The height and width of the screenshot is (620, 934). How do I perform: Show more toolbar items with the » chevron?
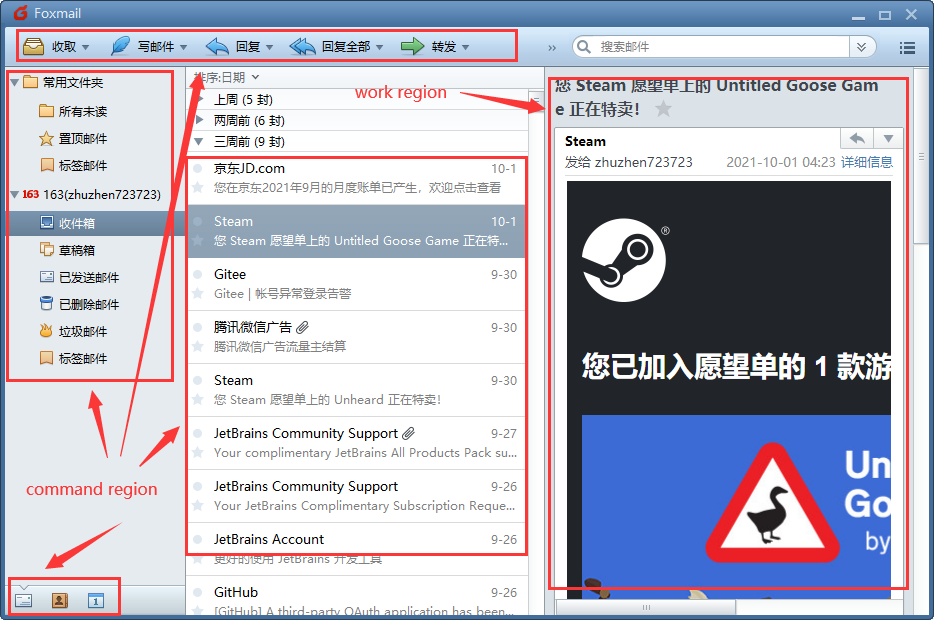click(552, 48)
